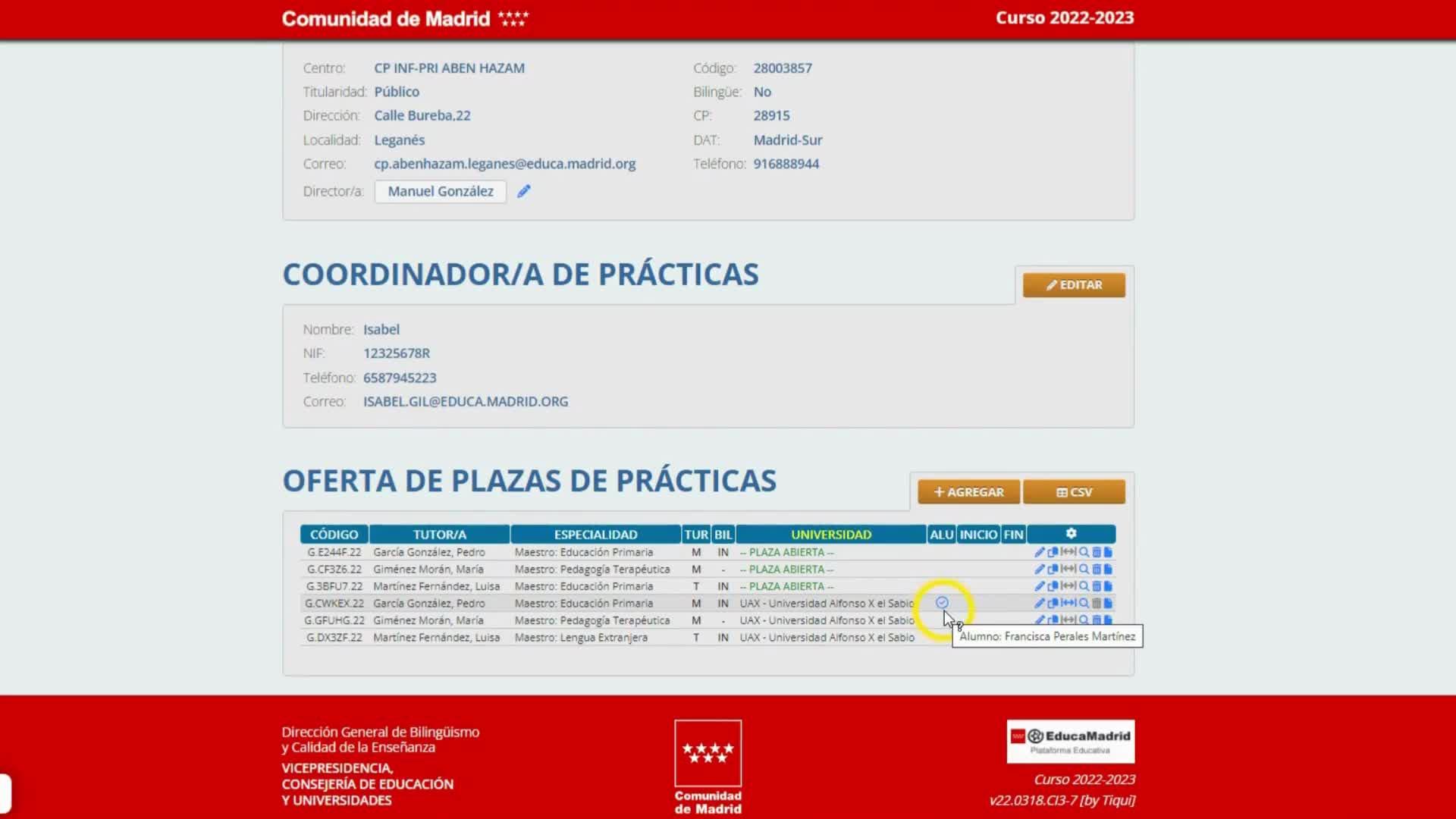Click the ESPECIALIDAD column header
1456x819 pixels.
click(595, 534)
